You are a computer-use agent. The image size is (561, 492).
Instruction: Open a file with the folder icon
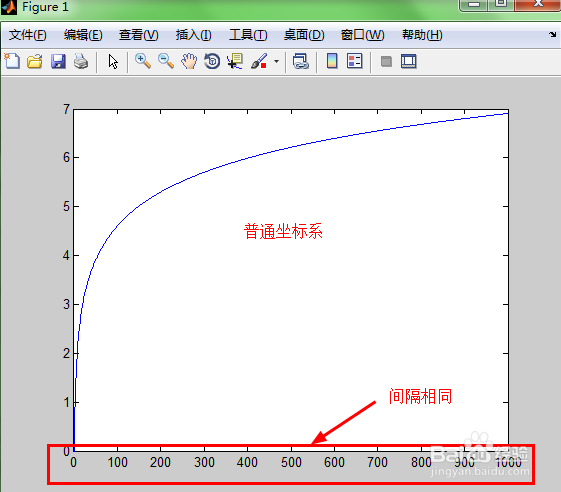(x=35, y=61)
